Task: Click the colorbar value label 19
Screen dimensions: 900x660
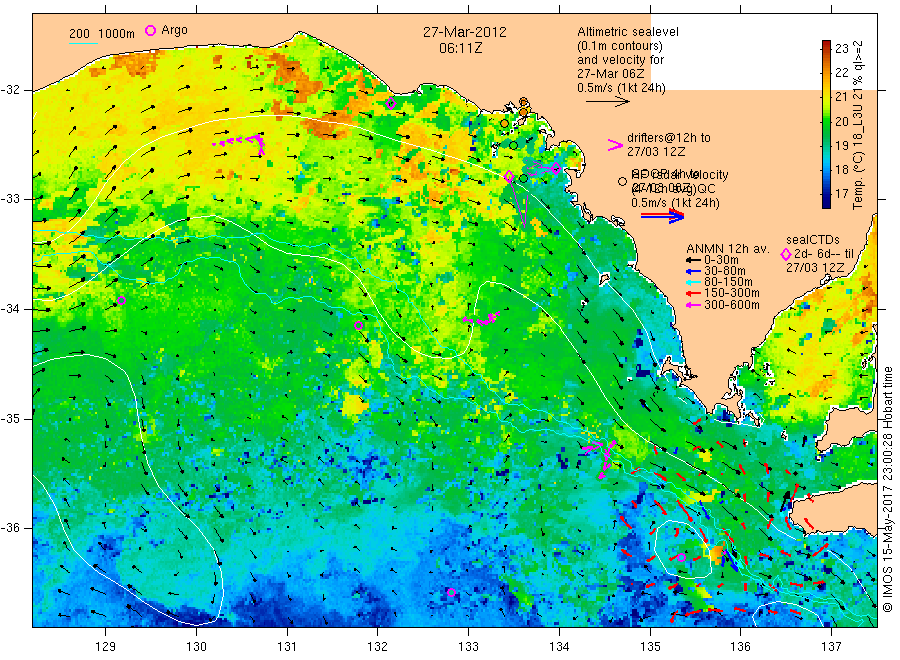Action: click(841, 145)
